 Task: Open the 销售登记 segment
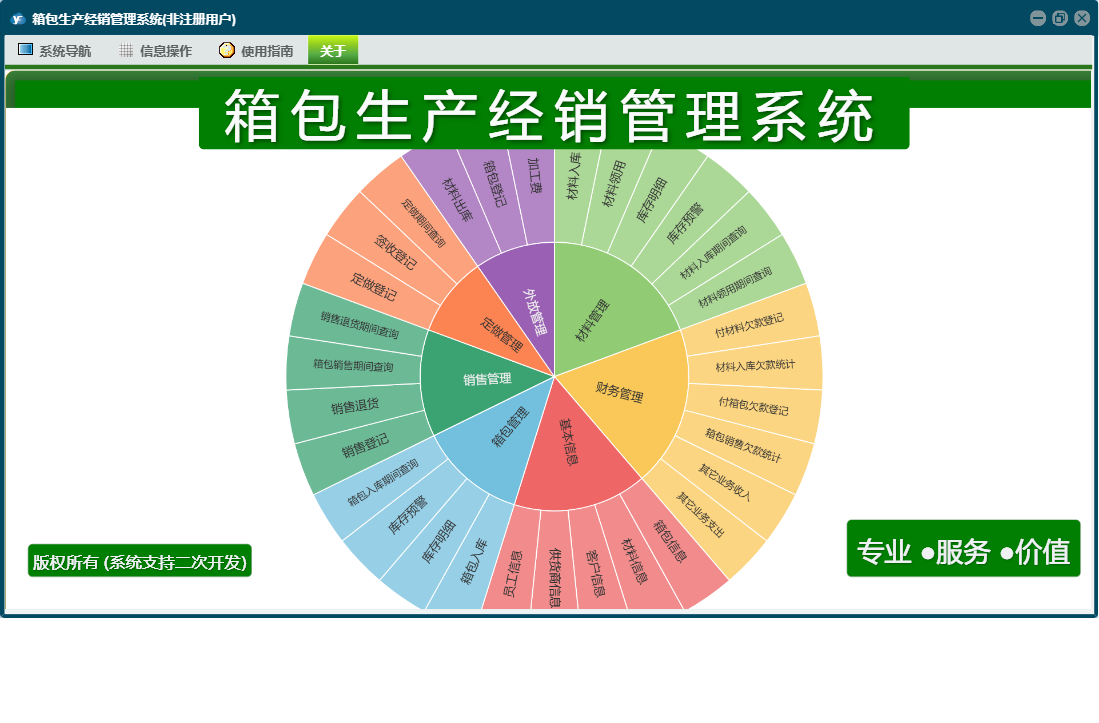(x=364, y=446)
